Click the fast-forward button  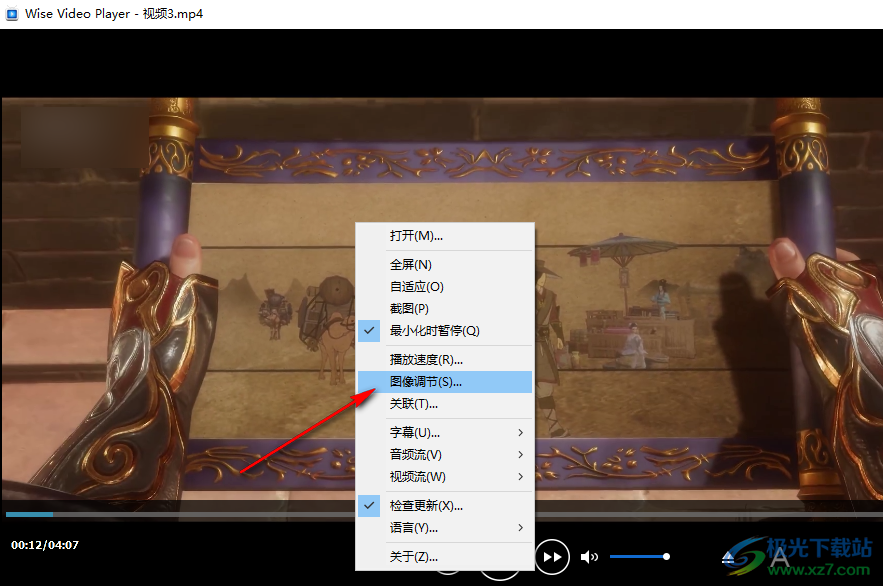point(552,557)
